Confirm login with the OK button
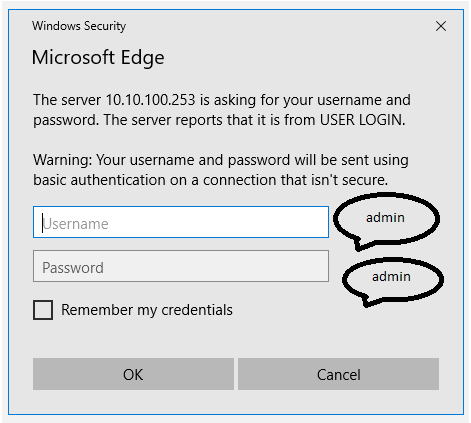This screenshot has height=423, width=471. (133, 374)
